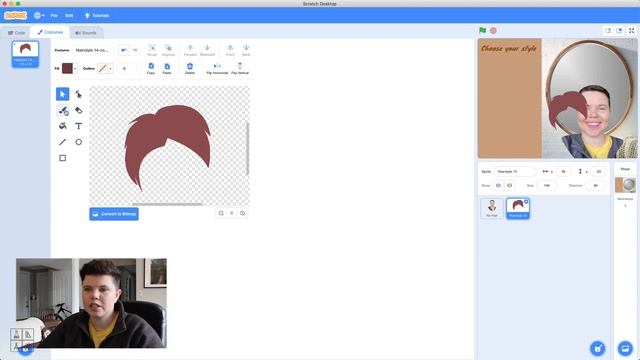Edit the outline width field
The width and height of the screenshot is (640, 360).
click(126, 69)
